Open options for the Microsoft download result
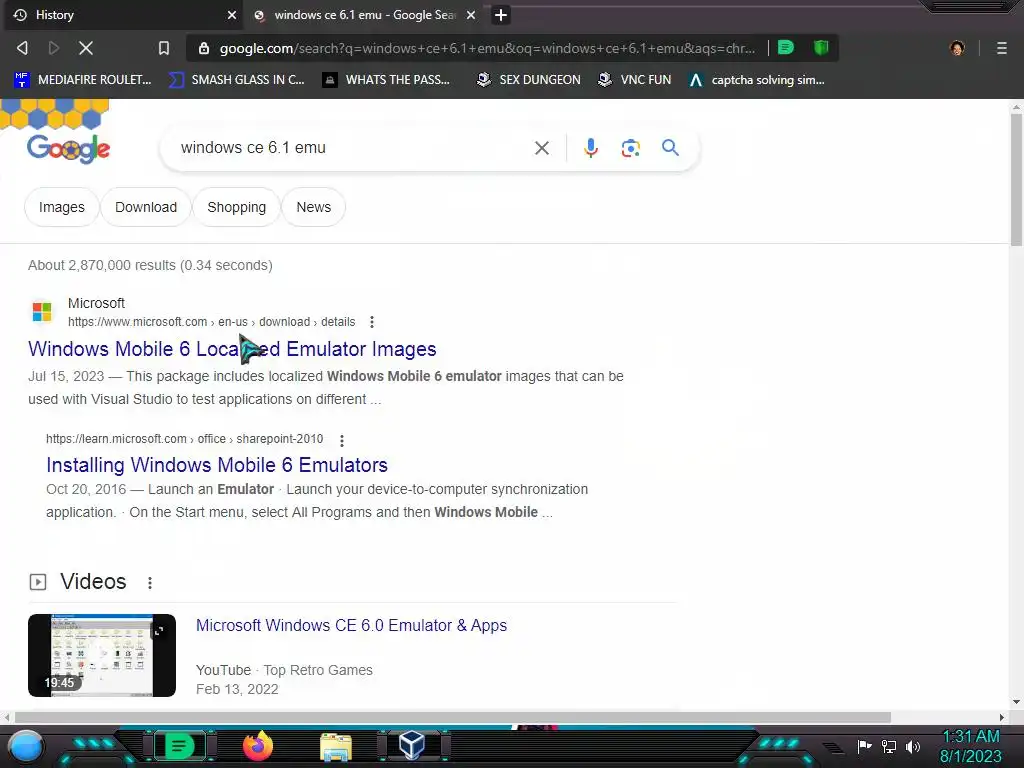This screenshot has width=1024, height=768. 372,322
